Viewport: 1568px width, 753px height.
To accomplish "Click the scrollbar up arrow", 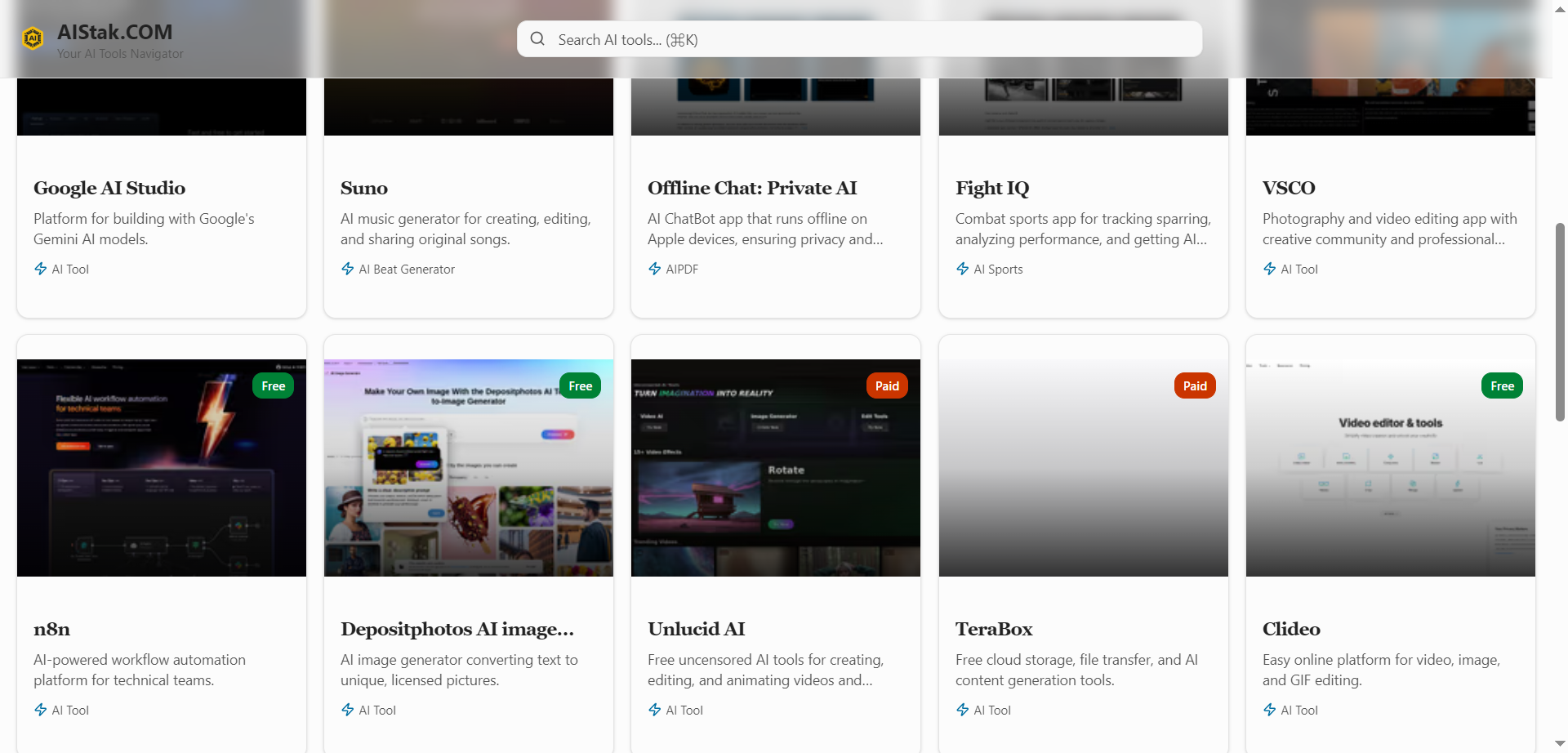I will point(1560,7).
